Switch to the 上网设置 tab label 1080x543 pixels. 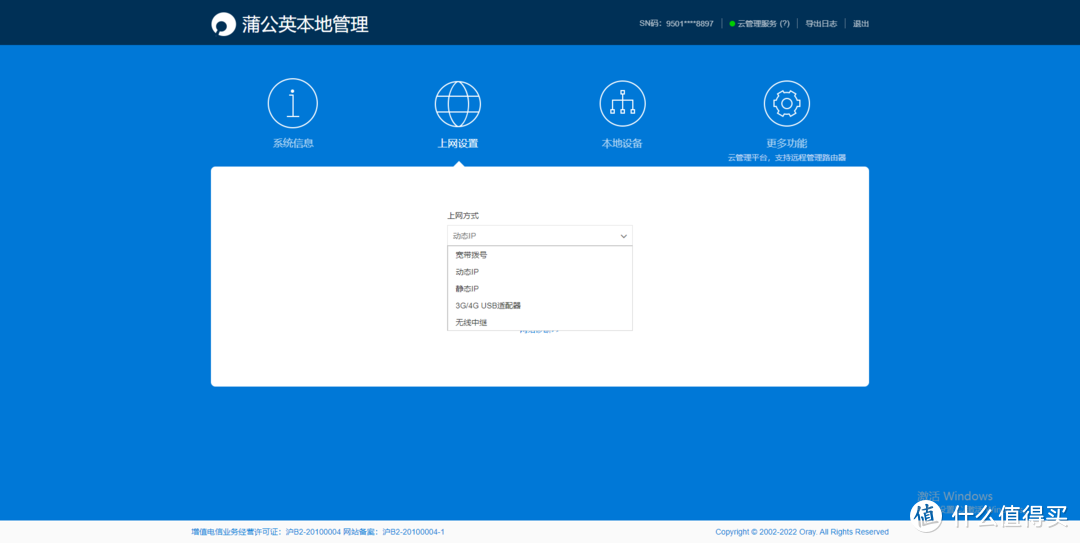(457, 143)
